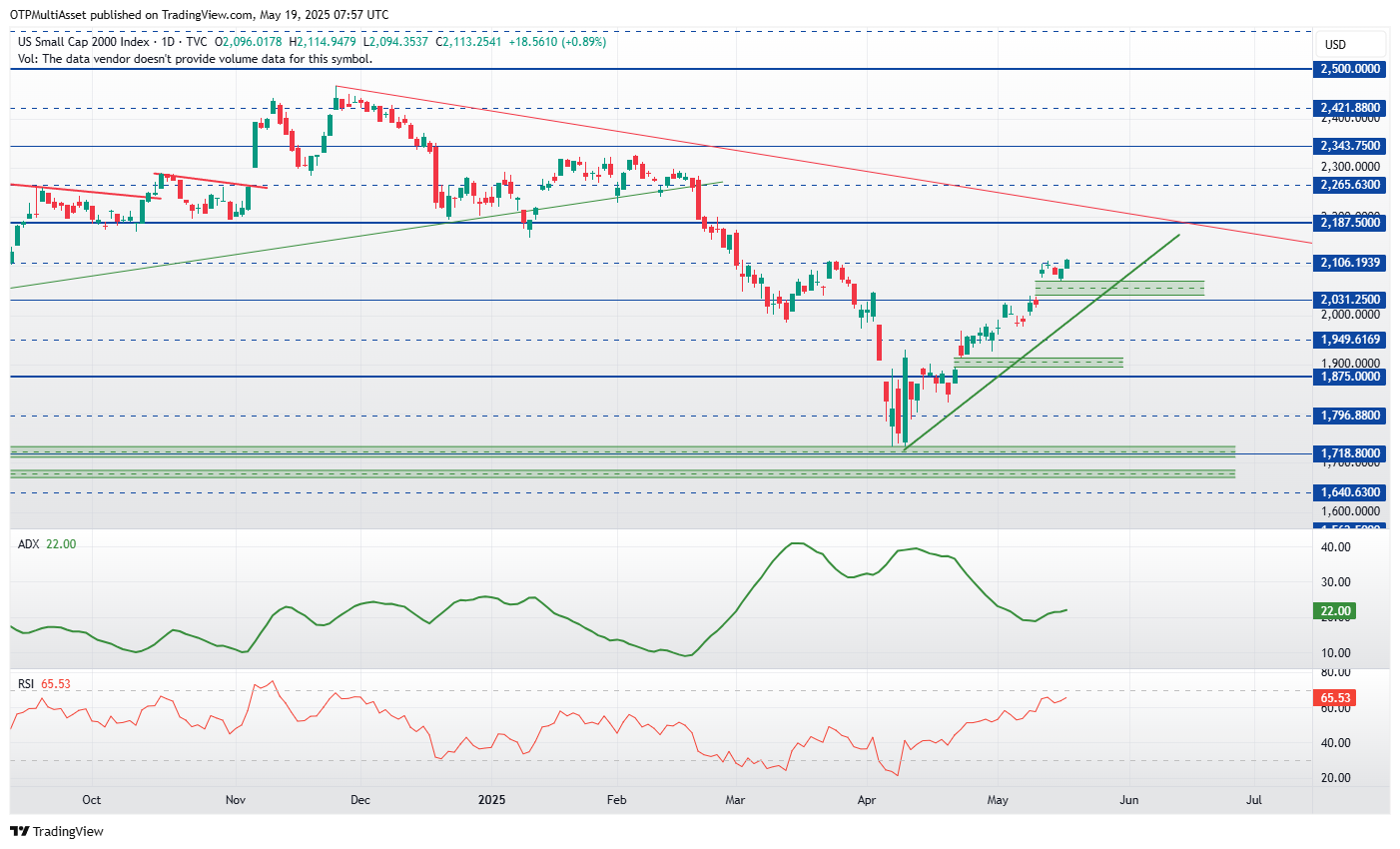Click the TradingView.com publish header text

201,15
